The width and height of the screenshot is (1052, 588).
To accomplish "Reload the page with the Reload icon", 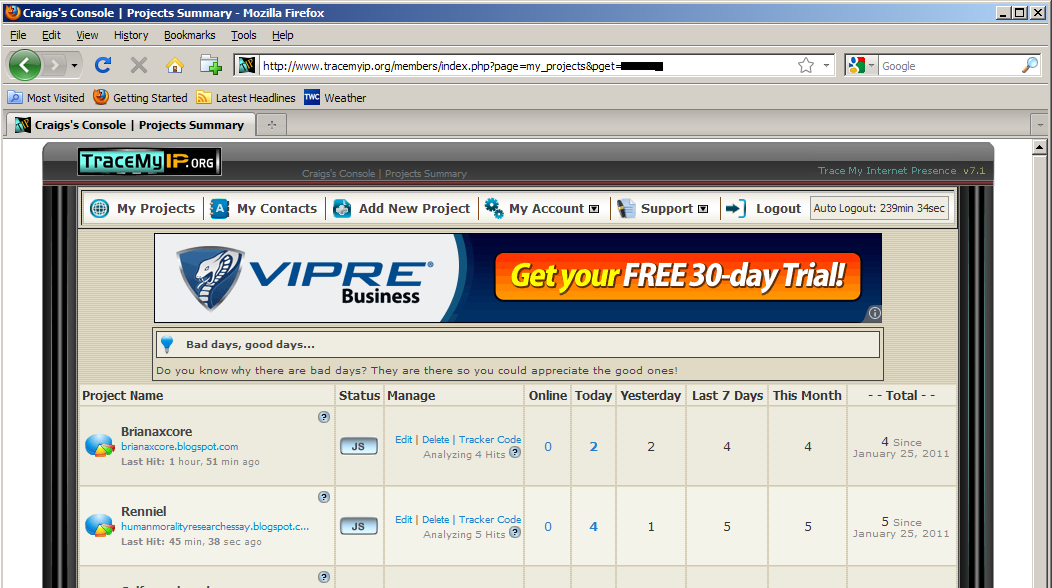I will [103, 65].
